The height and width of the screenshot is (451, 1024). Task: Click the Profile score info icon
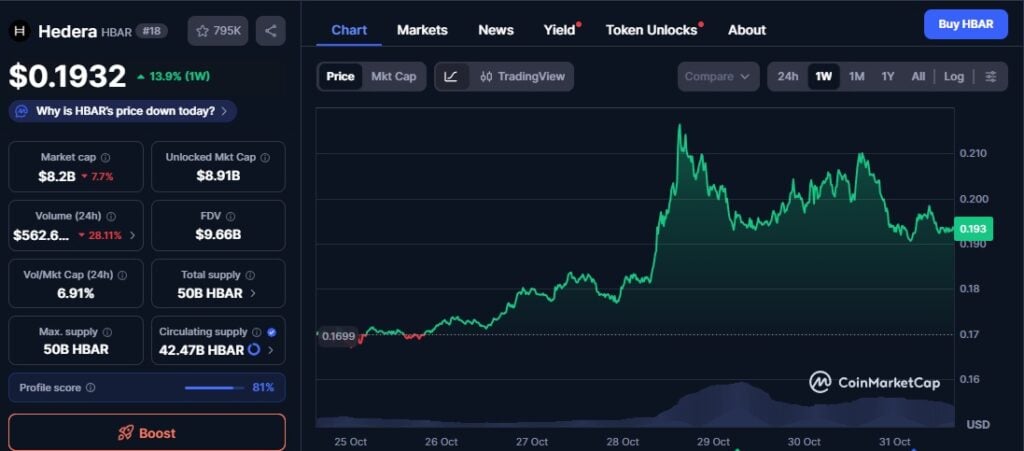click(x=91, y=388)
